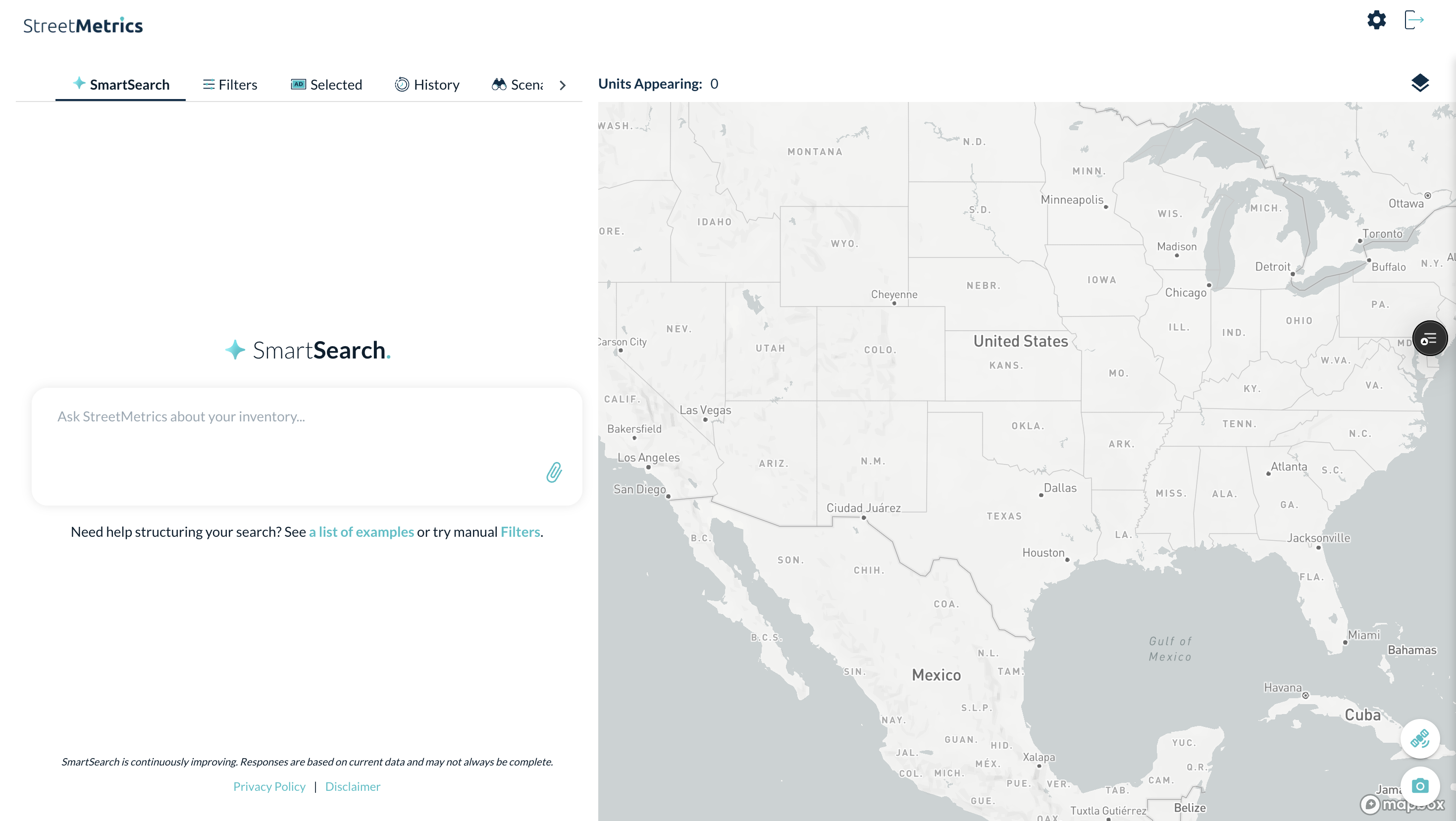The width and height of the screenshot is (1456, 821).
Task: Open the map layers icon
Action: [1420, 83]
